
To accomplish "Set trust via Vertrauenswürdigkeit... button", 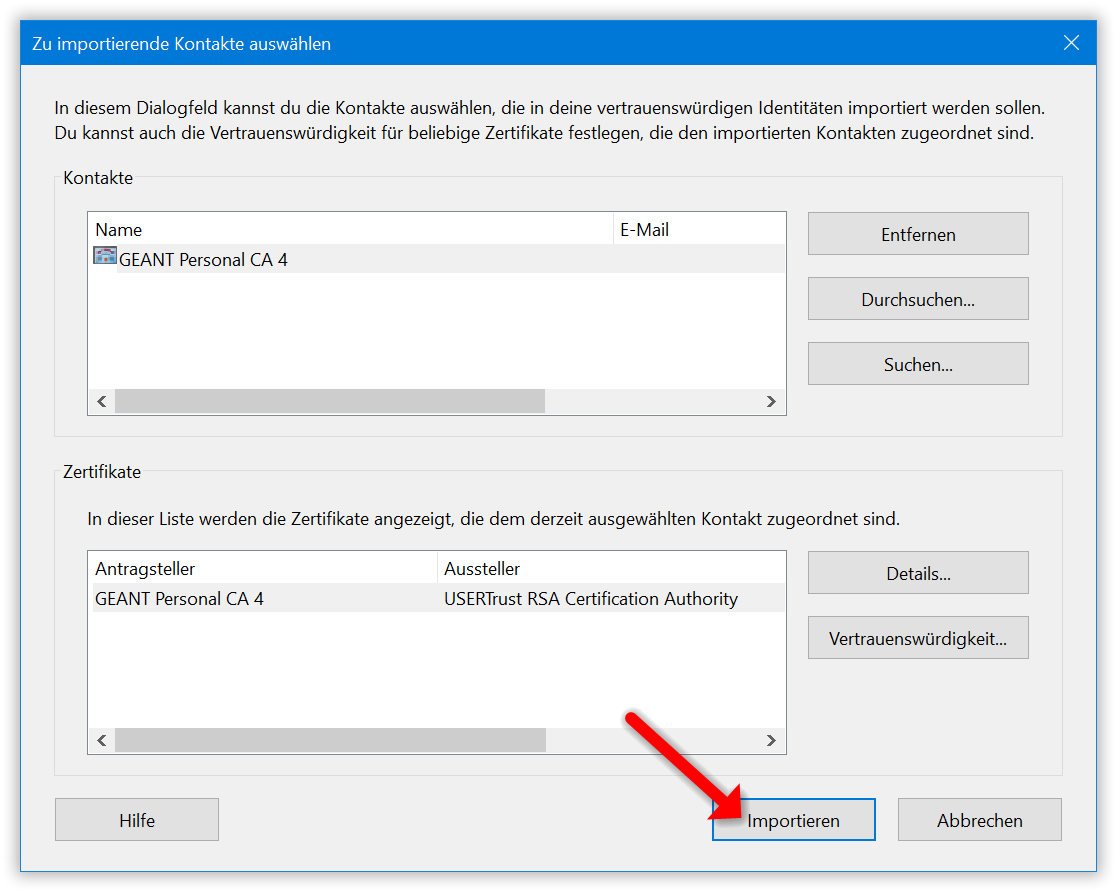I will tap(918, 638).
